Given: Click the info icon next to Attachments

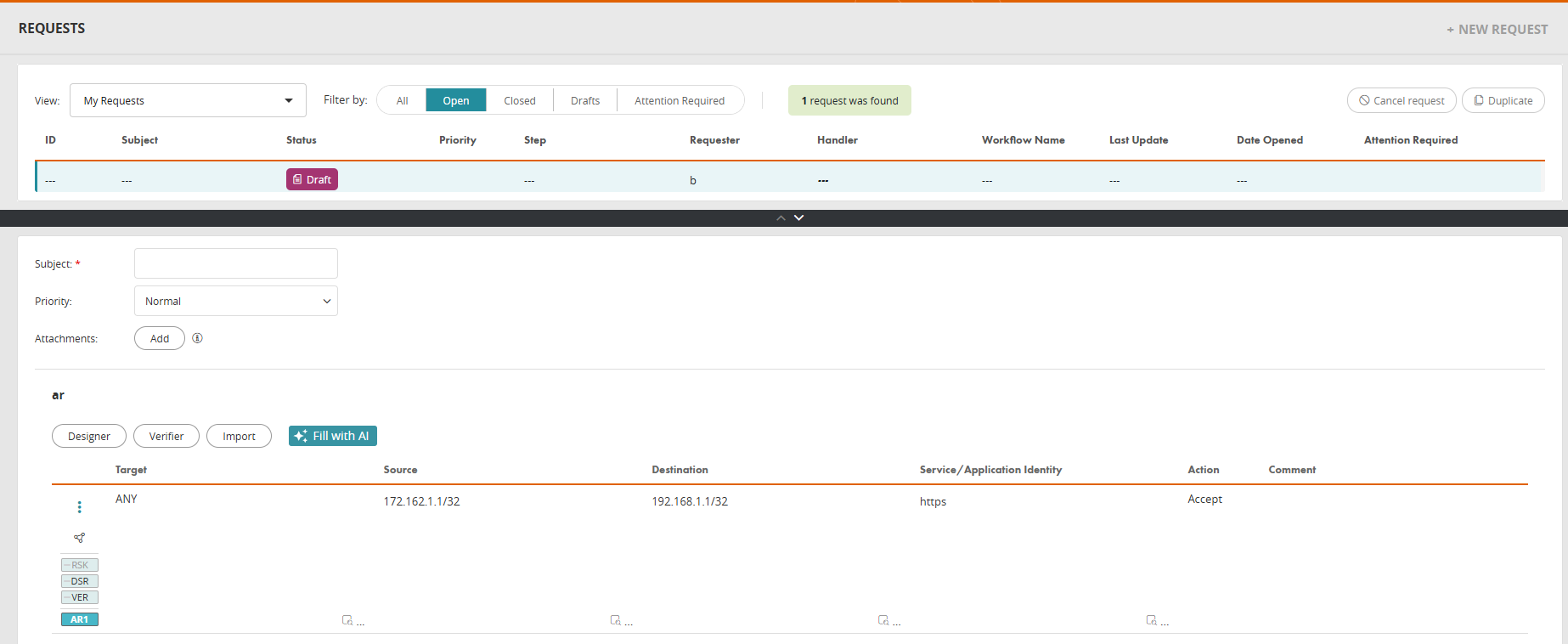Looking at the screenshot, I should (x=197, y=338).
